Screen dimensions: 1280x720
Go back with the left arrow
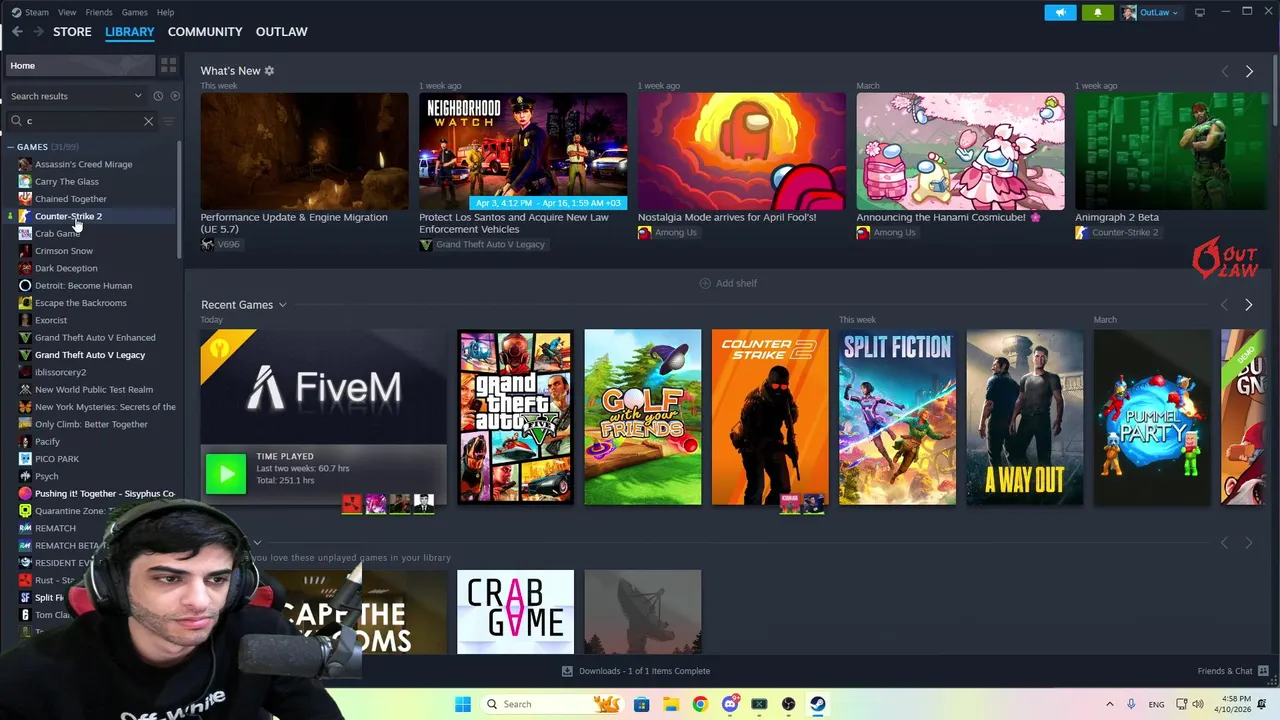17,32
